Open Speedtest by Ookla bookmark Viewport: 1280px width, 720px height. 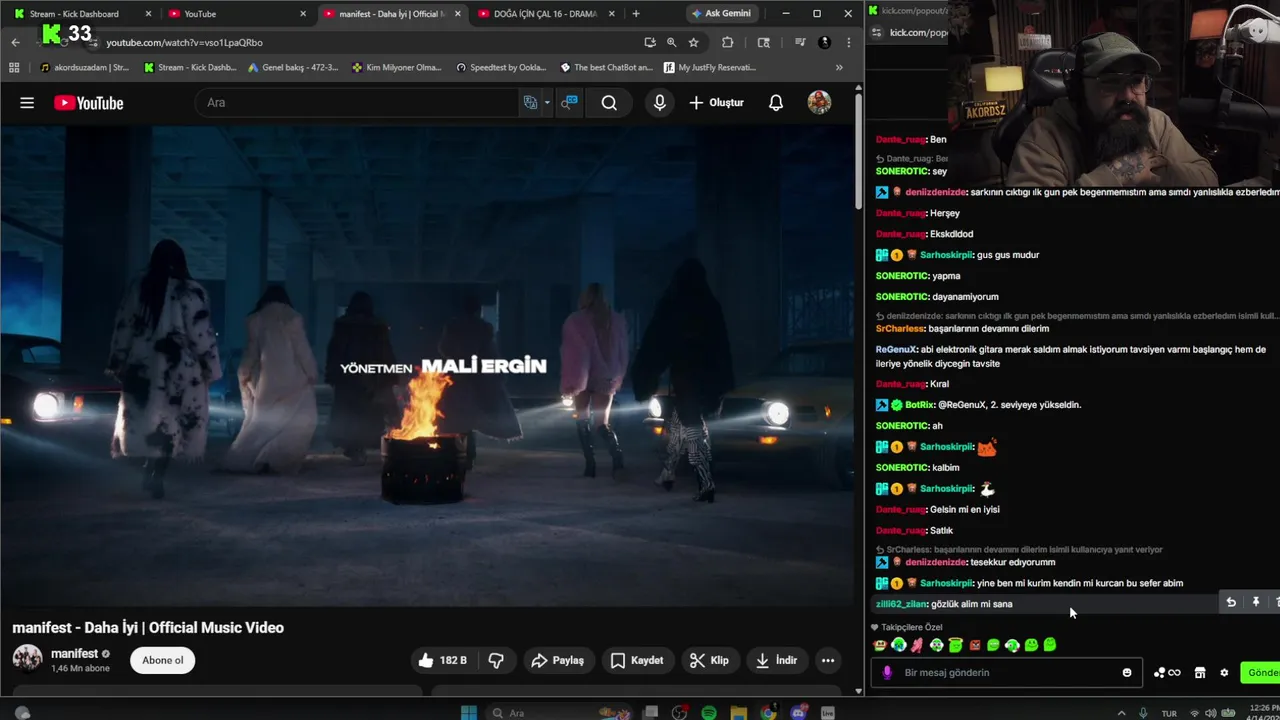pos(501,68)
